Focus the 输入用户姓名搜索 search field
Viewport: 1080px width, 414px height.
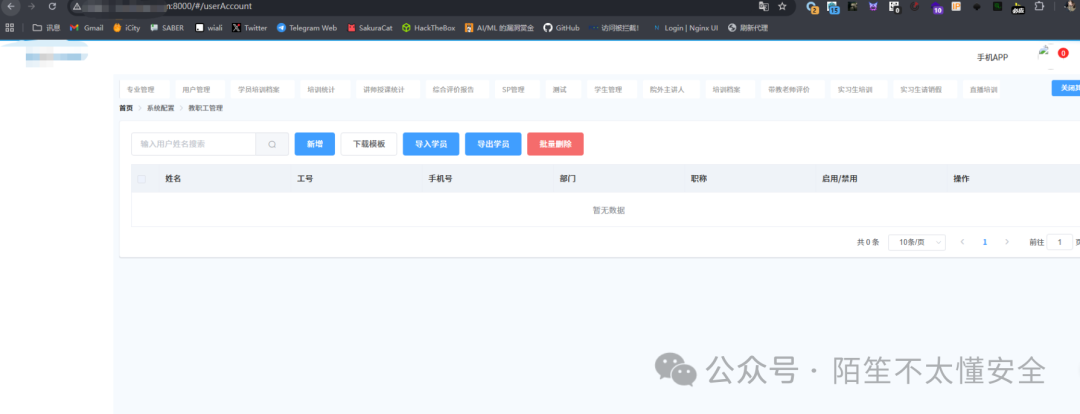click(194, 144)
